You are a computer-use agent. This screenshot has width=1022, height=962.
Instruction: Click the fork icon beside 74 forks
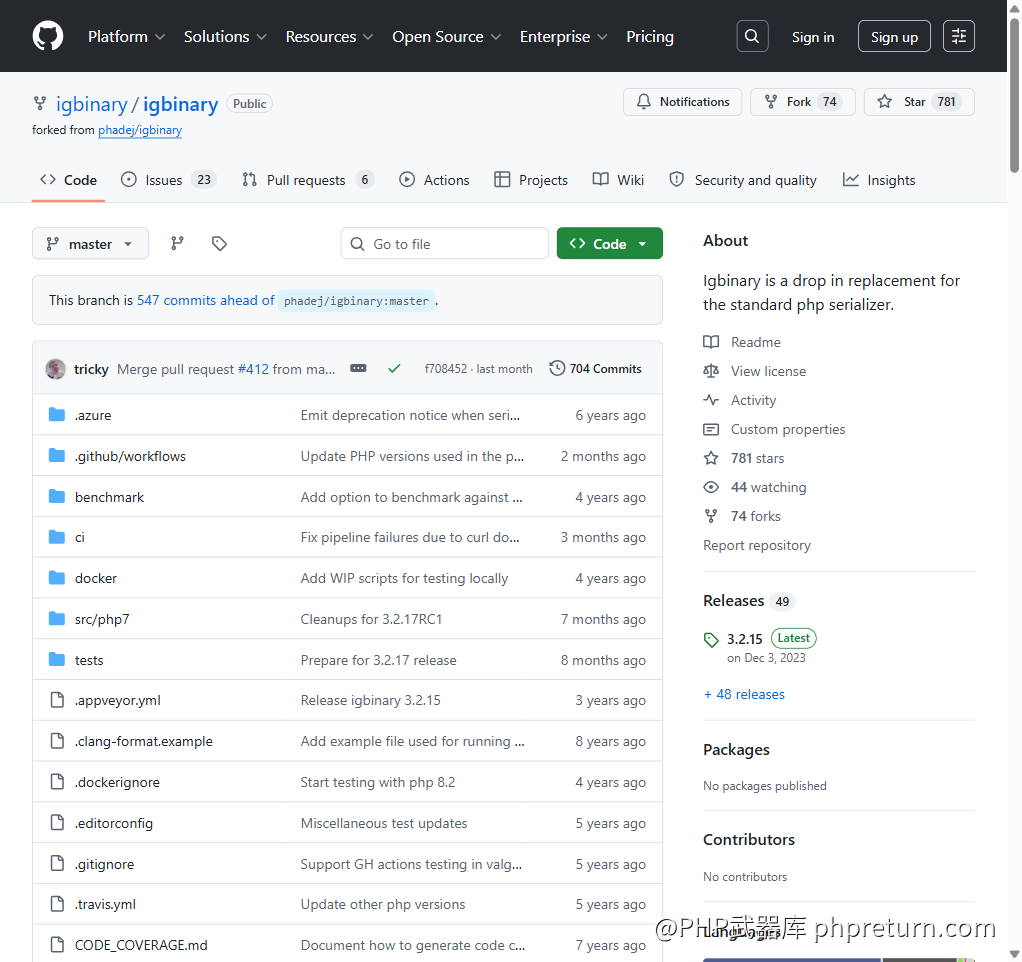tap(711, 516)
